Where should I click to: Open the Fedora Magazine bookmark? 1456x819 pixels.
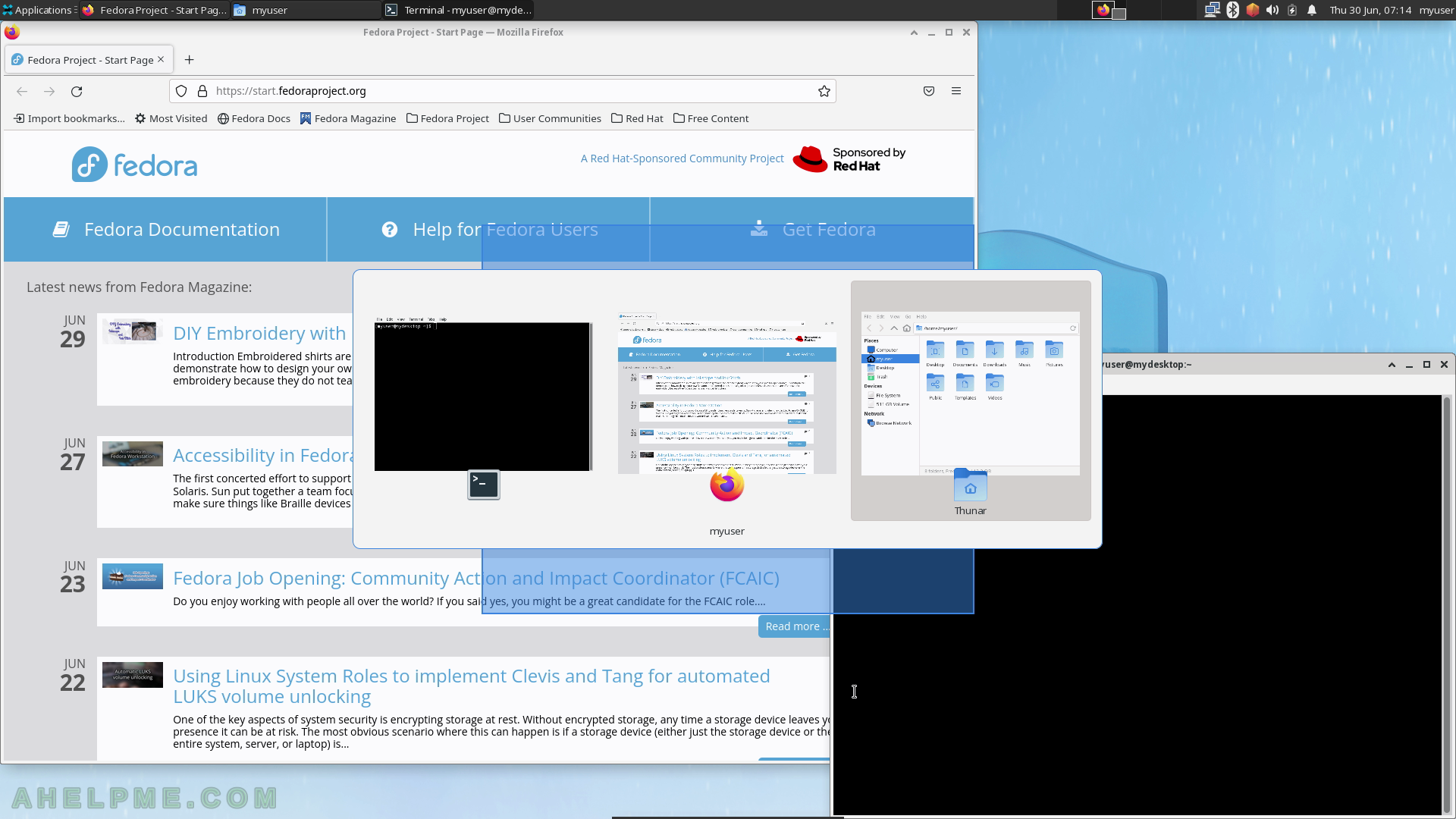(x=348, y=118)
